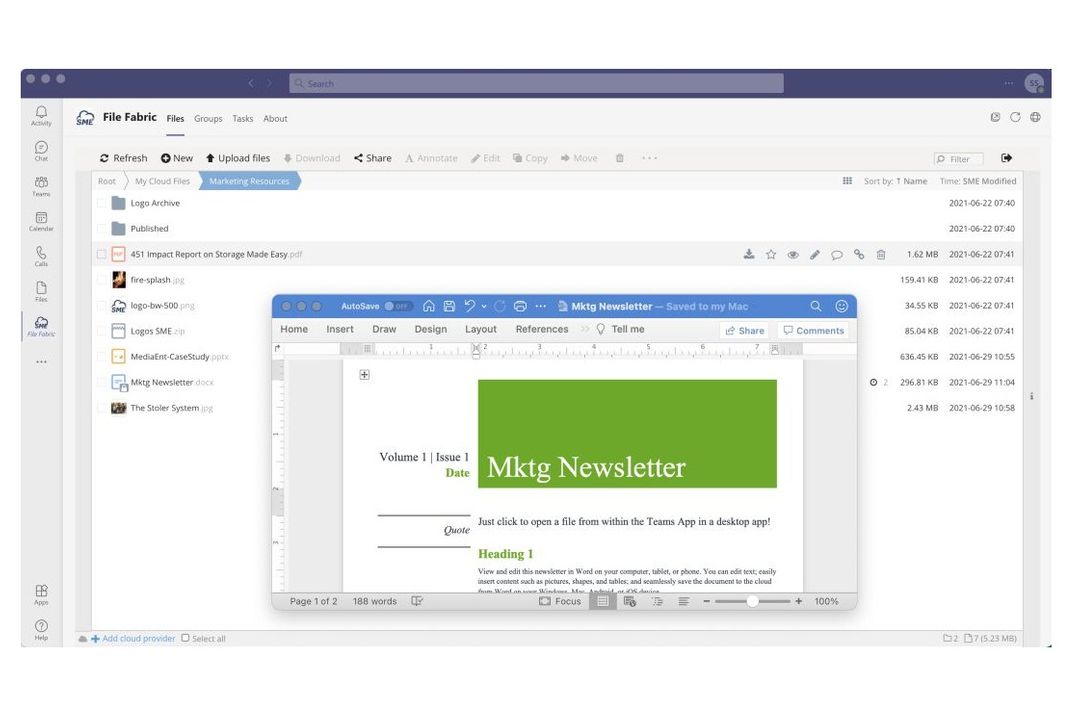Open Calendar in Teams sidebar

point(41,221)
